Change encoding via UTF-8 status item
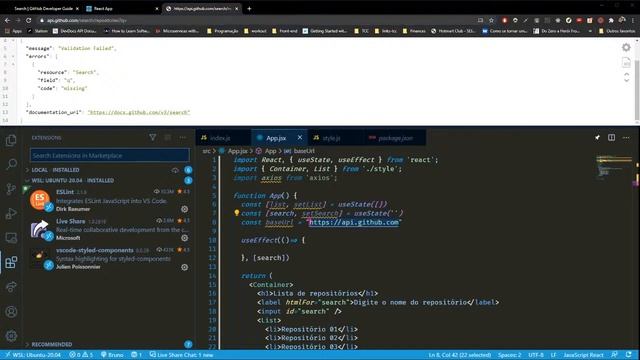Image resolution: width=640 pixels, height=360 pixels. point(536,355)
